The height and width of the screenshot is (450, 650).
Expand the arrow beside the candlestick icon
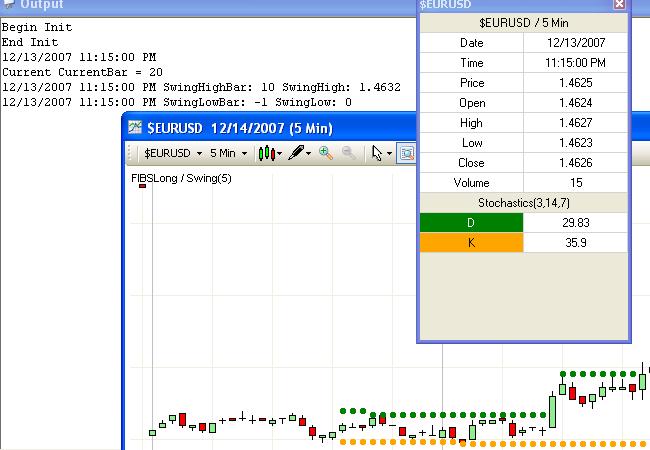coord(280,154)
